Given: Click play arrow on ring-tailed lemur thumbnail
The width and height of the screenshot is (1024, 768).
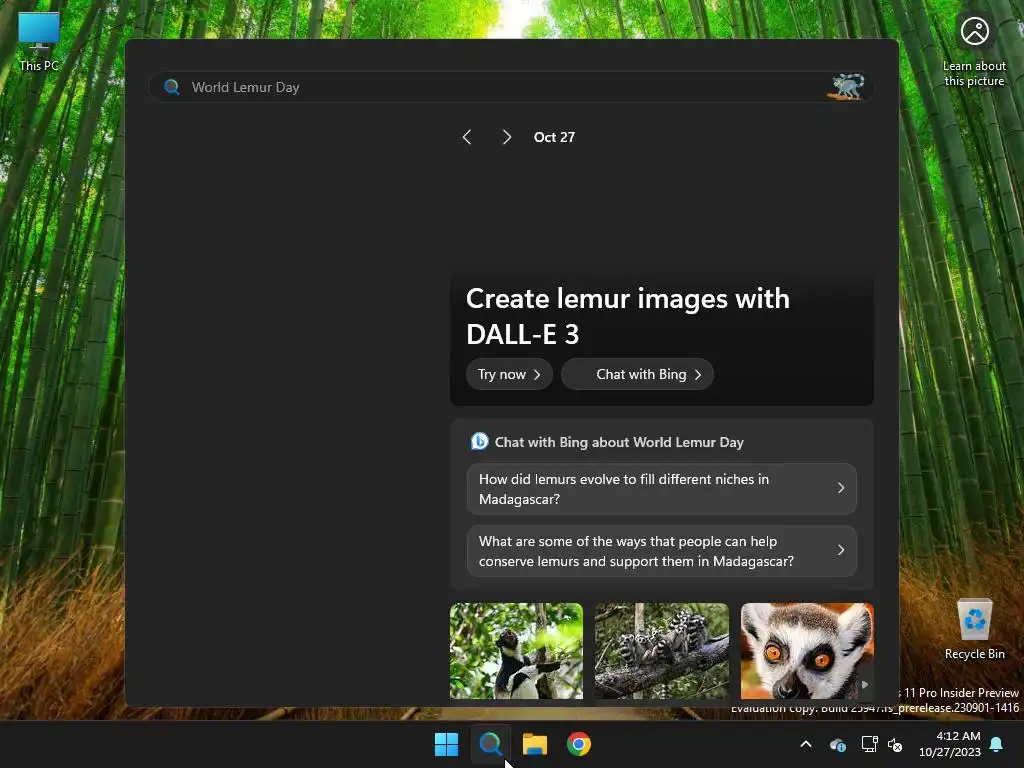Looking at the screenshot, I should (x=865, y=684).
